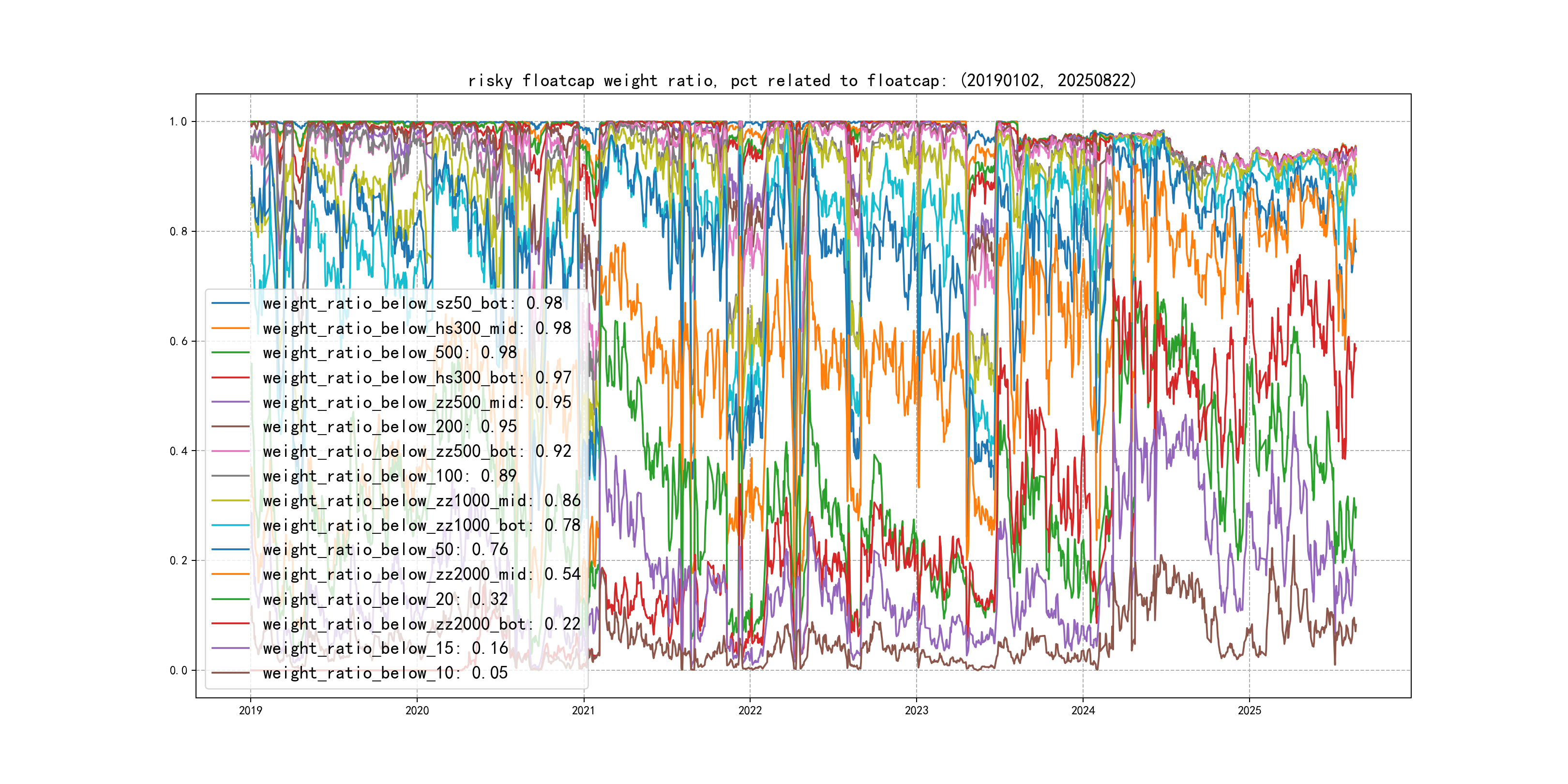Click the olive weight_ratio_below_zz1000_mid legend line
Screen dimensions: 1568x784
(x=231, y=500)
